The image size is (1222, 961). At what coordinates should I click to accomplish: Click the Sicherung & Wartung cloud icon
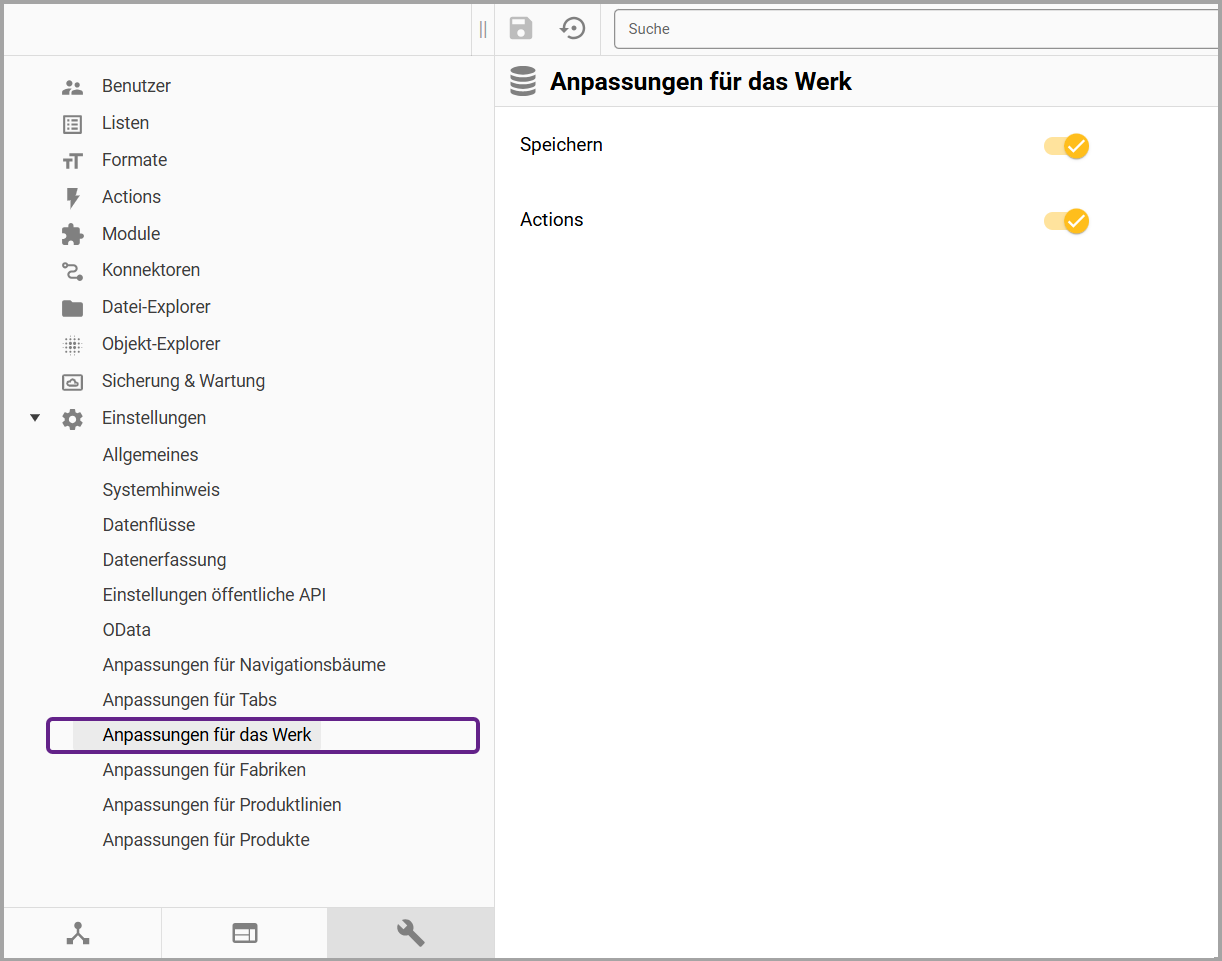click(72, 382)
